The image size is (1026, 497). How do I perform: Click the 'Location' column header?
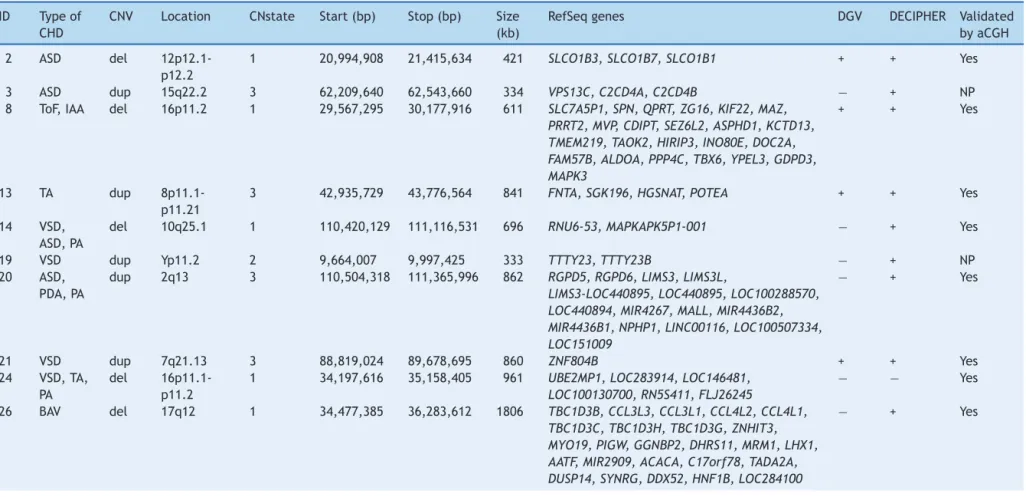(186, 17)
